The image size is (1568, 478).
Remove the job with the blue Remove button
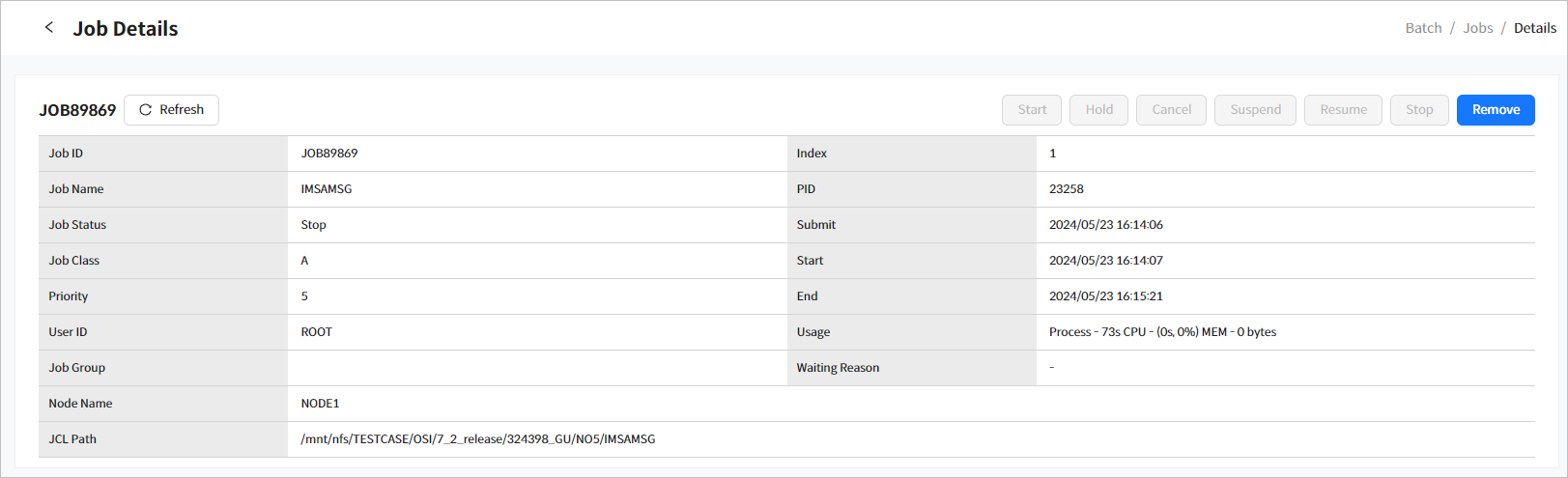1496,110
